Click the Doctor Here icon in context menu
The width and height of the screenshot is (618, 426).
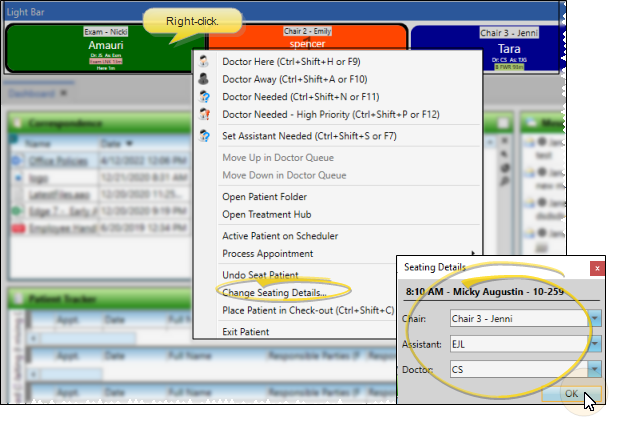click(x=205, y=62)
